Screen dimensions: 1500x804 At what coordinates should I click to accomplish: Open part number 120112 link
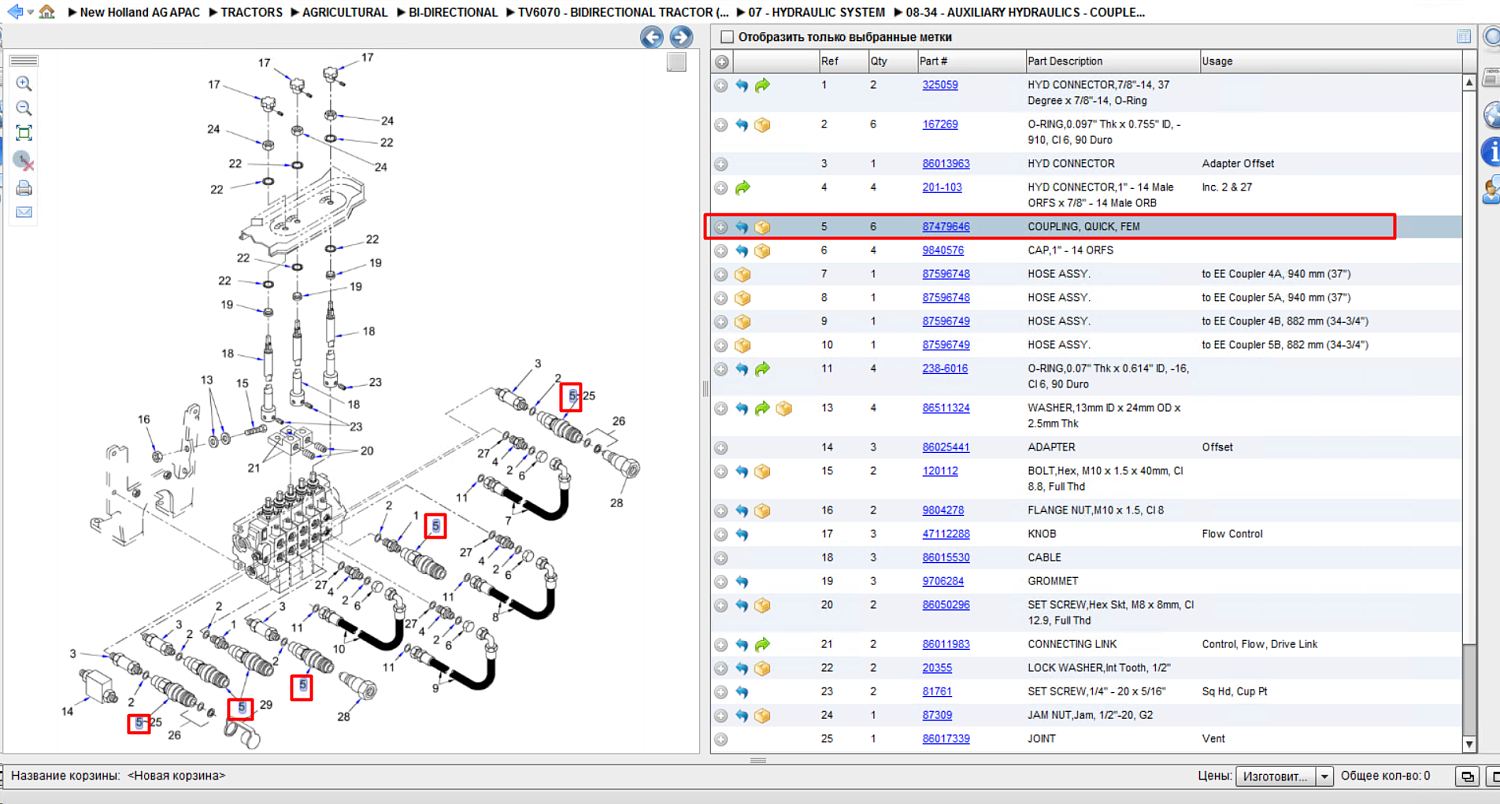[x=940, y=471]
